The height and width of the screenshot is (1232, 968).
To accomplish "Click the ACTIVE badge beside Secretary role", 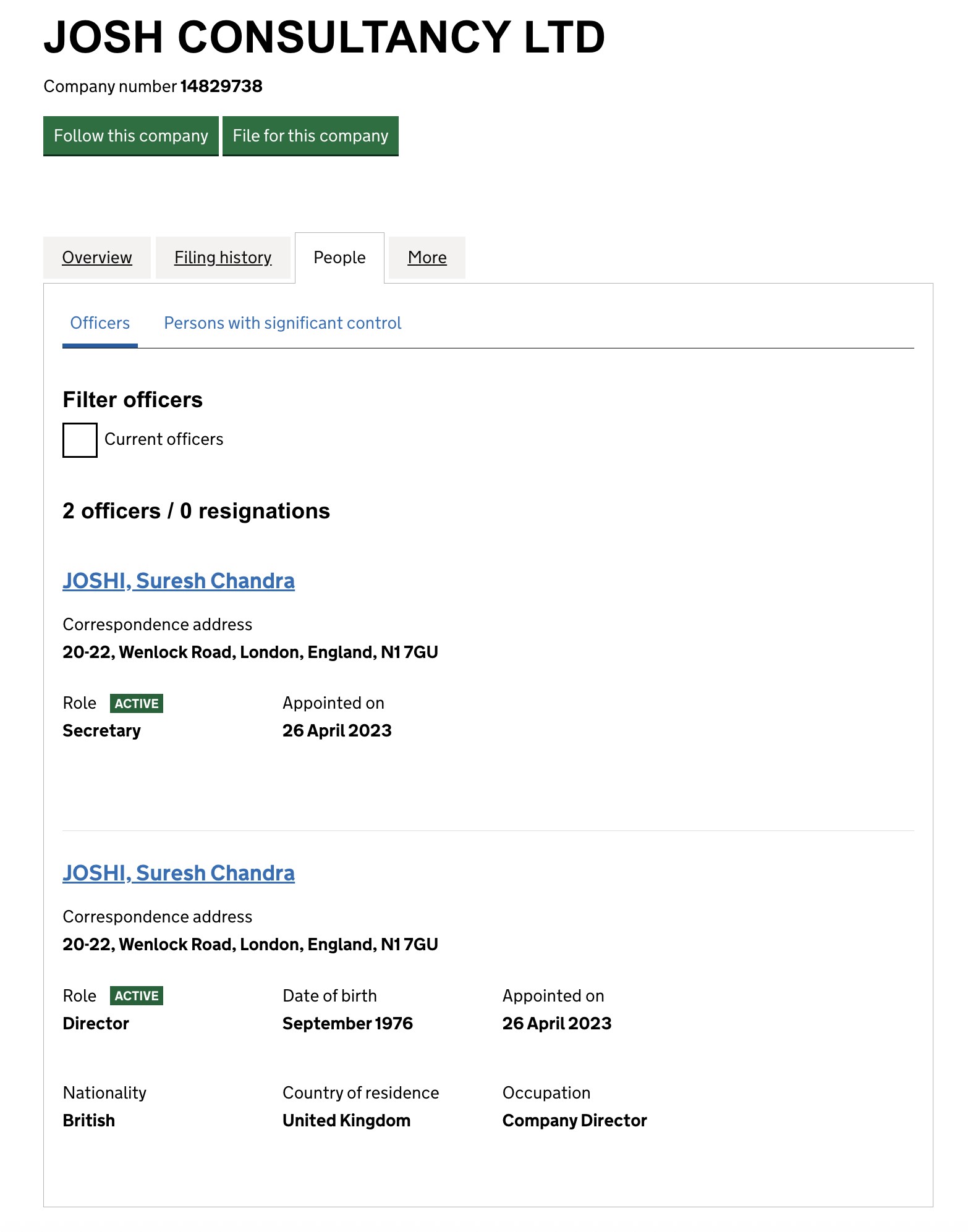I will (x=137, y=704).
